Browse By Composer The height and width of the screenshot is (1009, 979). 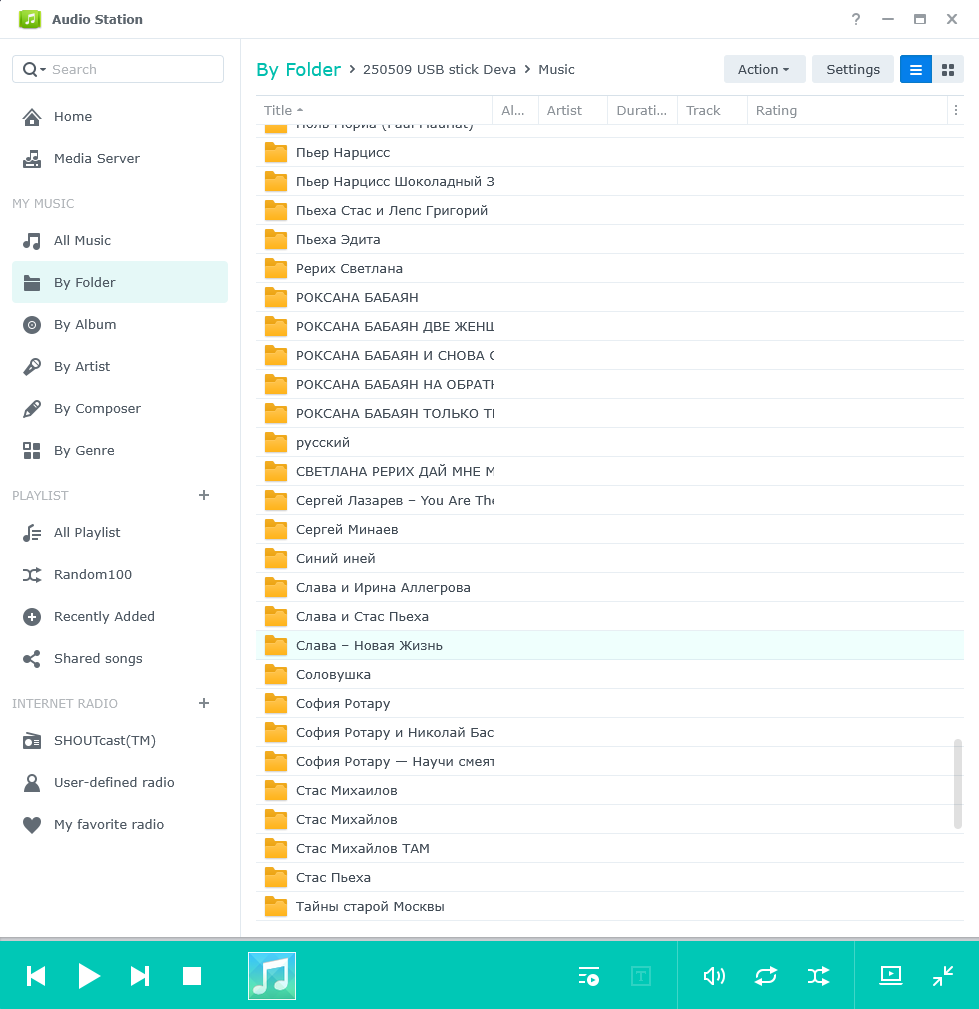[120, 409]
